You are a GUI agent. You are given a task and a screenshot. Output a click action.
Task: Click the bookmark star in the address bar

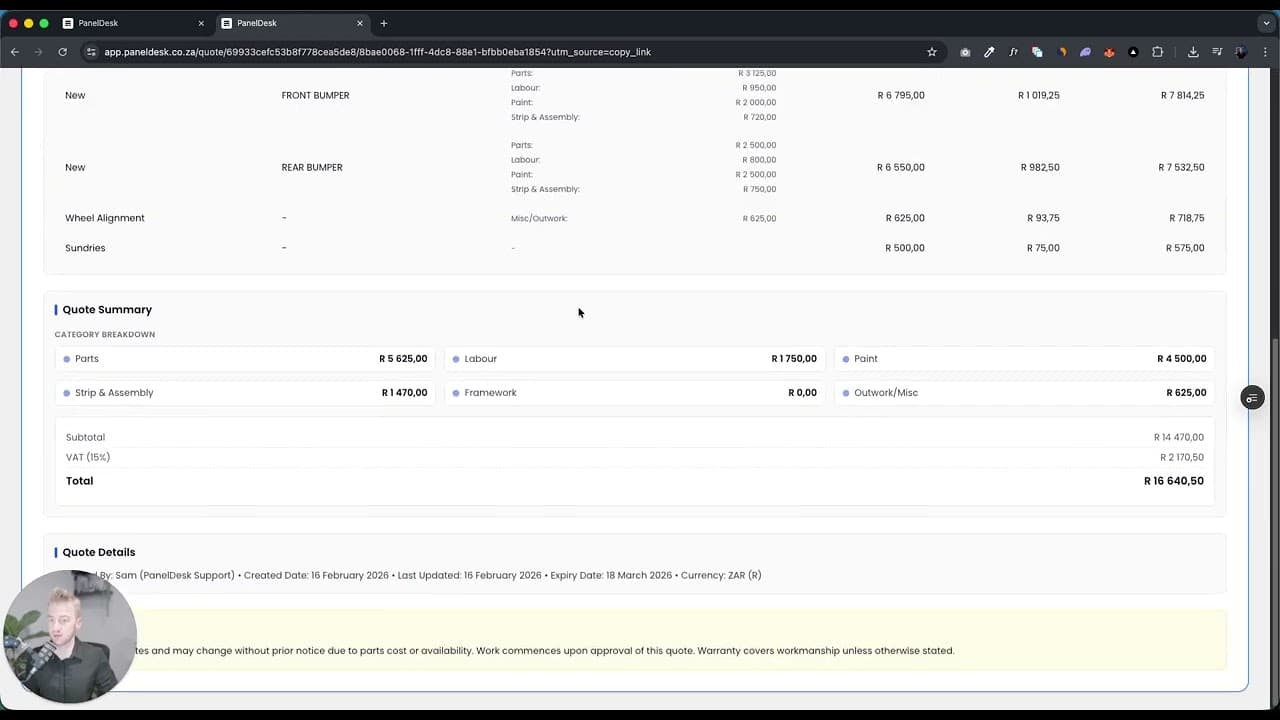[932, 52]
